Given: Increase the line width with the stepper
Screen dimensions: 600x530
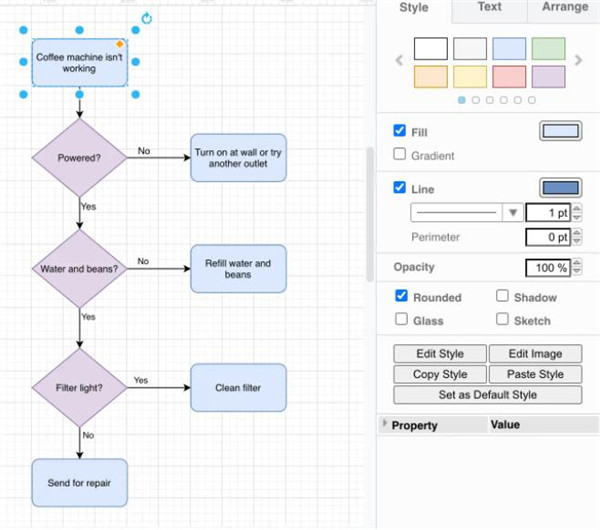Looking at the screenshot, I should coord(577,208).
